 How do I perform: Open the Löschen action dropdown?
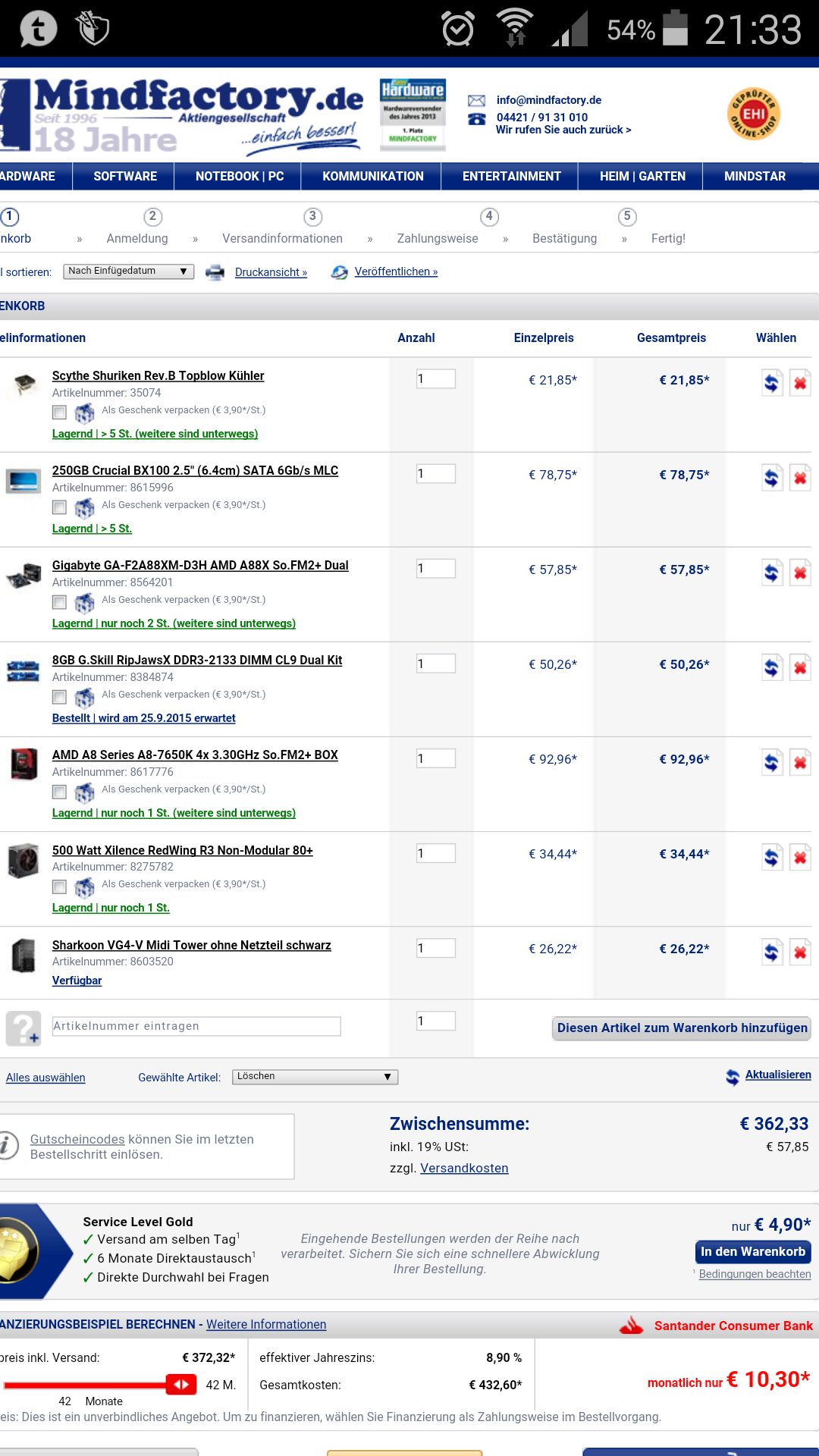coord(315,1077)
